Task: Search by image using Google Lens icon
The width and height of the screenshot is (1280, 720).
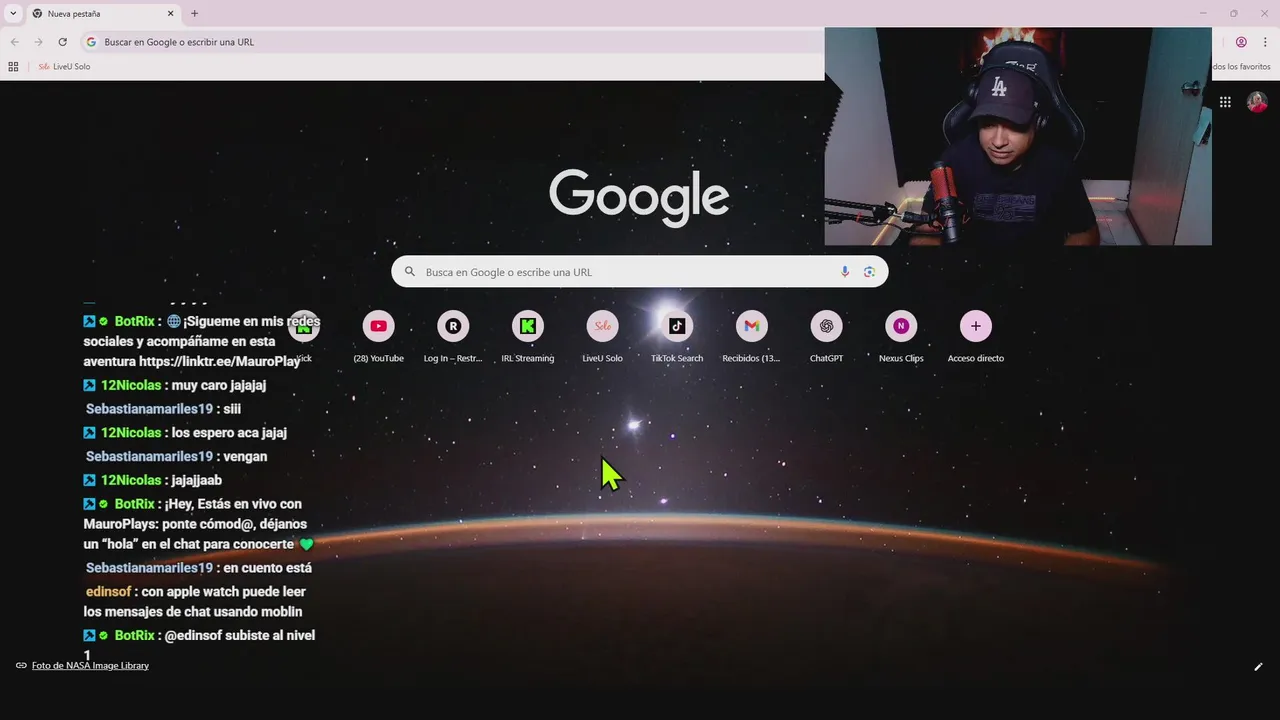Action: click(x=869, y=272)
